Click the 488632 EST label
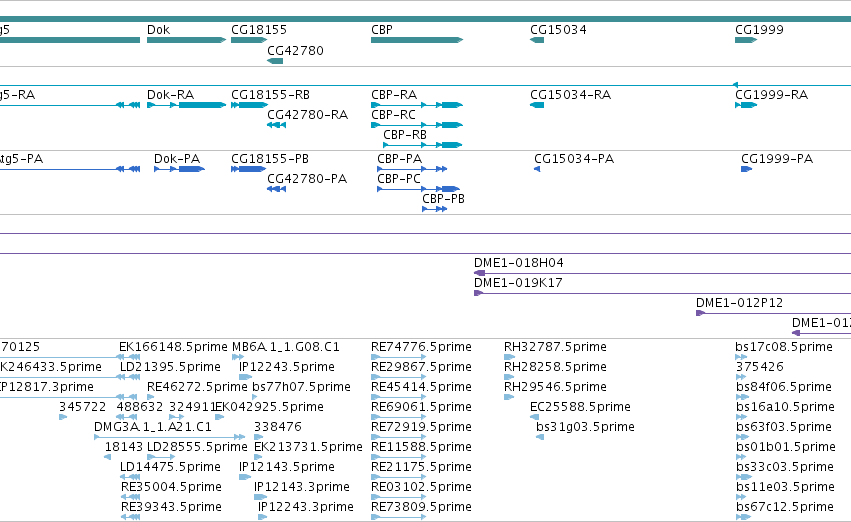851x522 pixels. pos(140,407)
